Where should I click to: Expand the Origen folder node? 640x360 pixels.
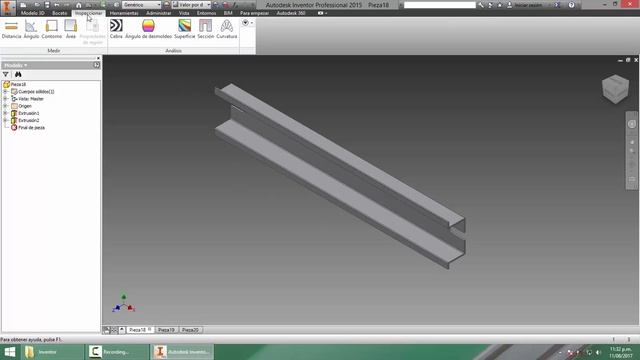[x=5, y=106]
